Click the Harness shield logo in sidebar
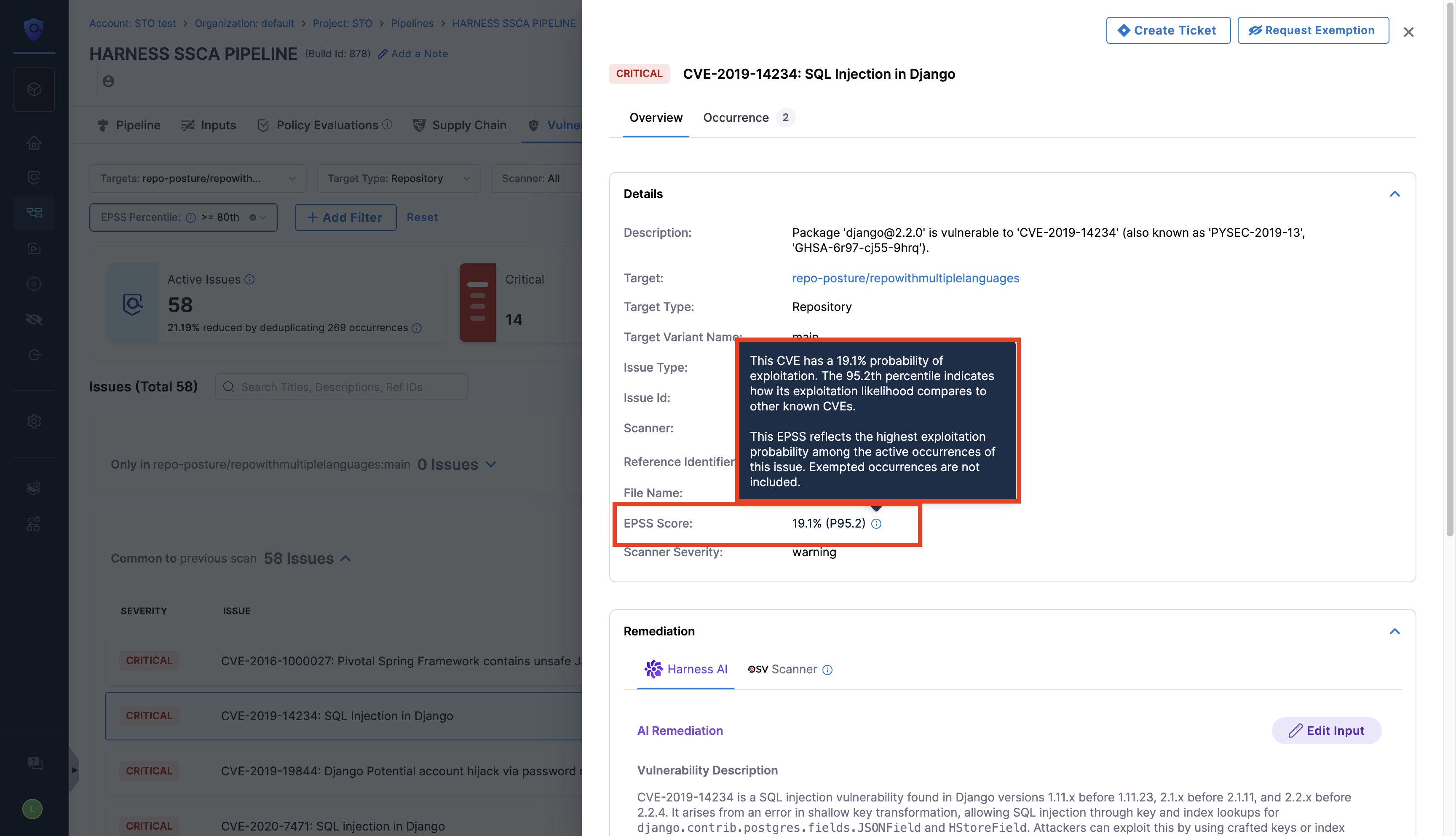Image resolution: width=1456 pixels, height=836 pixels. tap(34, 29)
